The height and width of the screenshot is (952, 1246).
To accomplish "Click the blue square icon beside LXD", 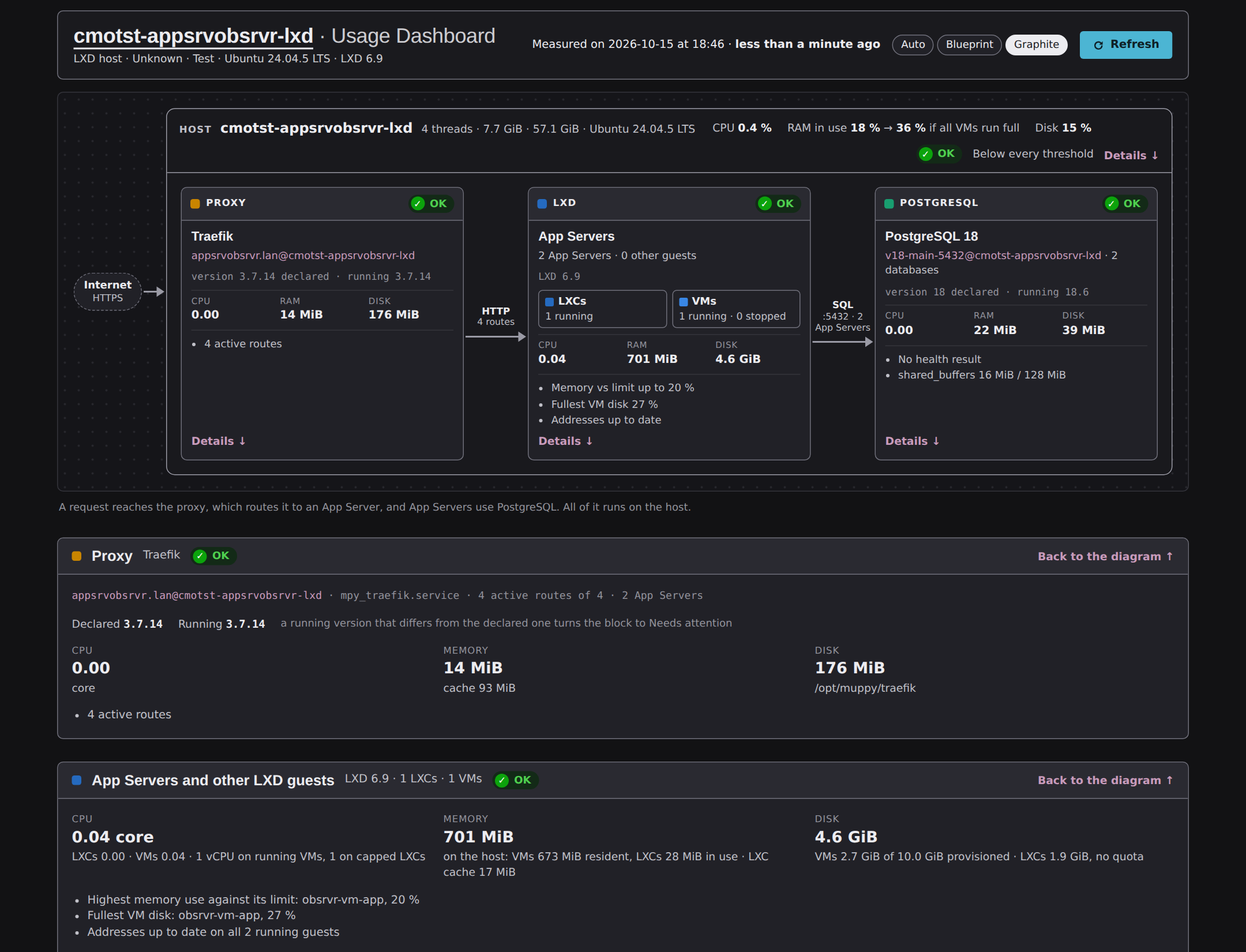I will (x=542, y=203).
